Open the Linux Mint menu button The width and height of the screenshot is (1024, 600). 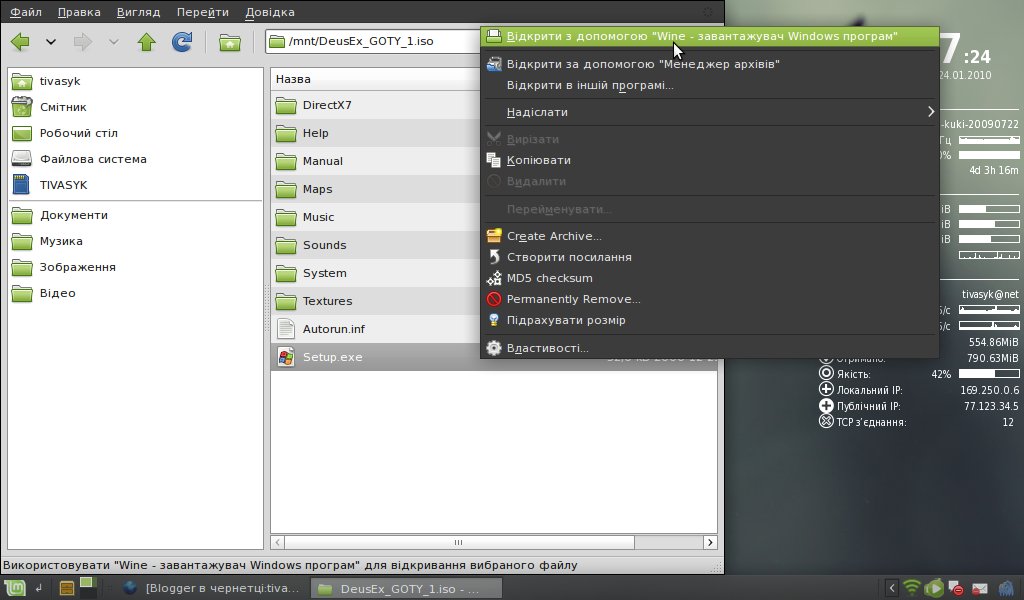coord(15,588)
